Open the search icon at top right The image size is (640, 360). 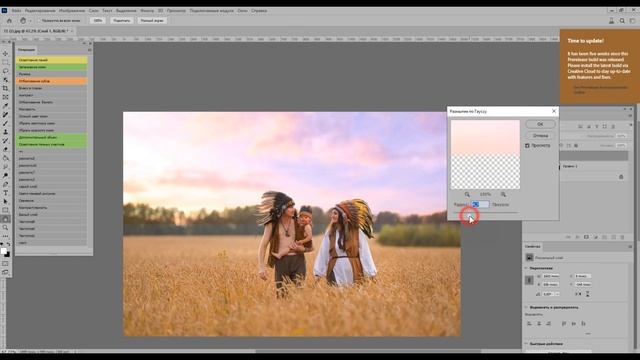(x=622, y=20)
